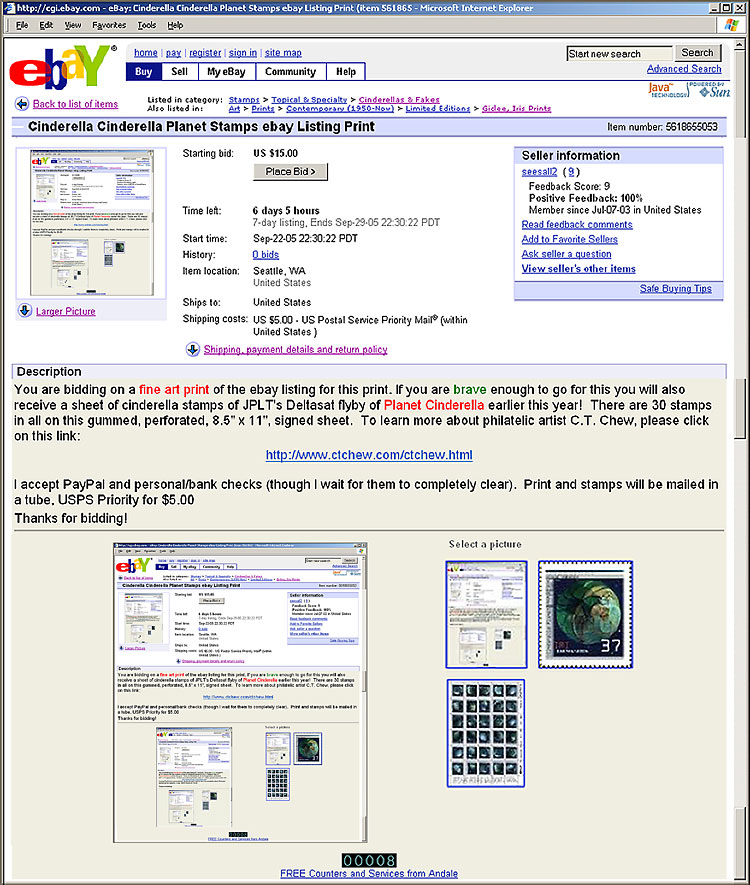Open the Cinderellas & Fakes category link

[399, 99]
